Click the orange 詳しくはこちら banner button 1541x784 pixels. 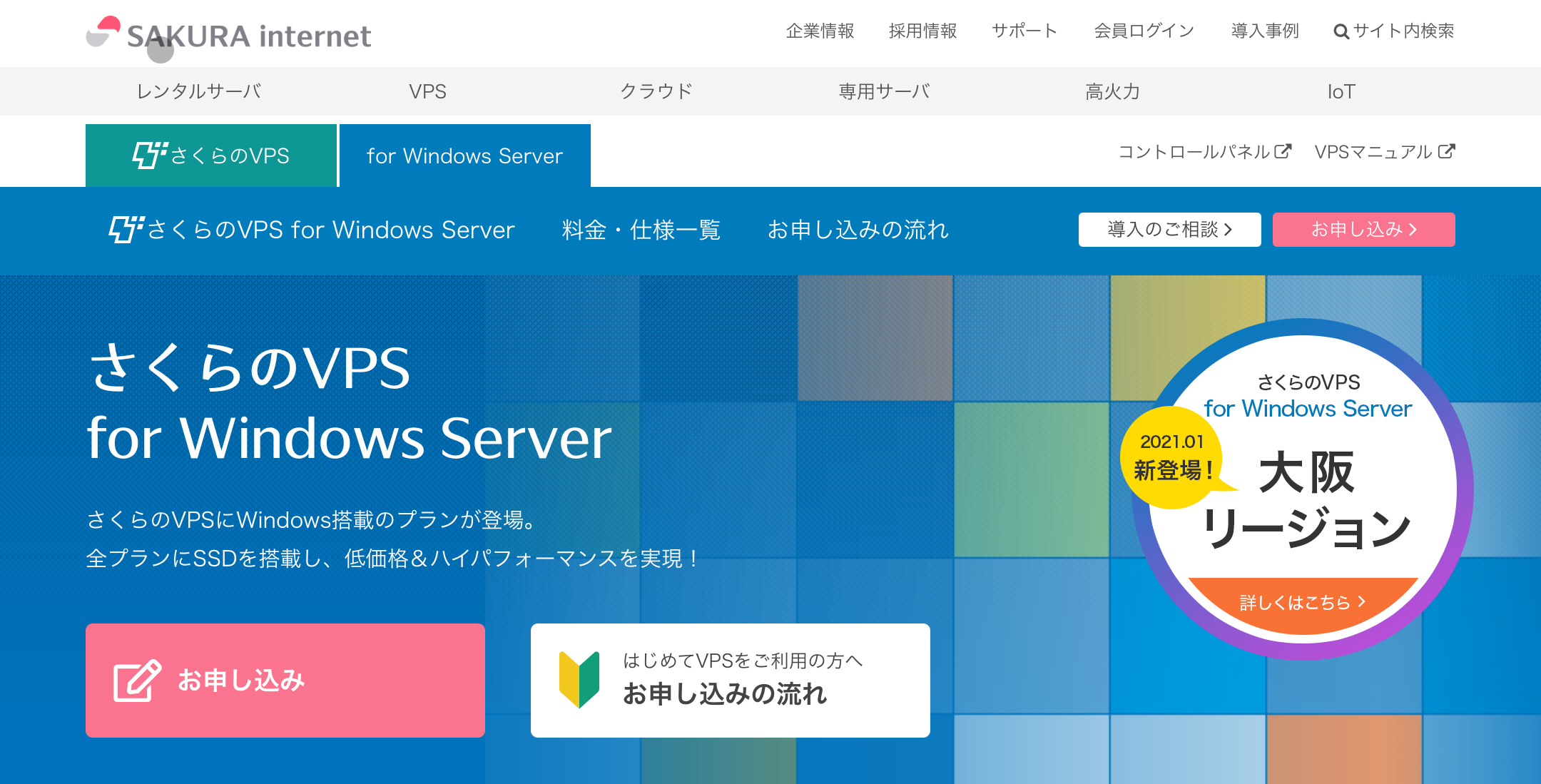pos(1302,603)
